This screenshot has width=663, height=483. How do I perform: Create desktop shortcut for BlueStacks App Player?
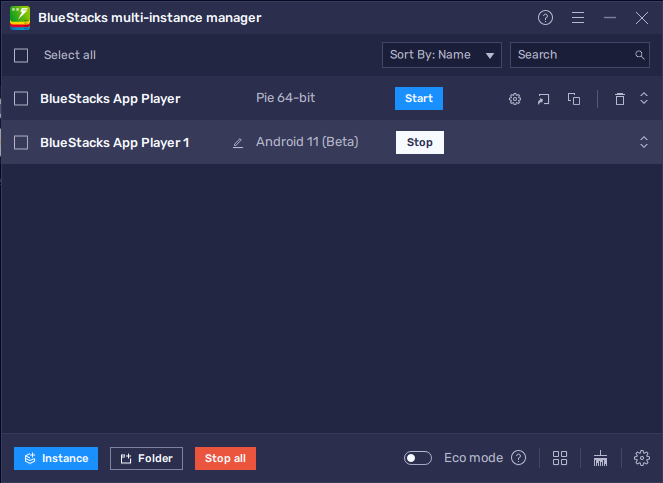coord(543,99)
